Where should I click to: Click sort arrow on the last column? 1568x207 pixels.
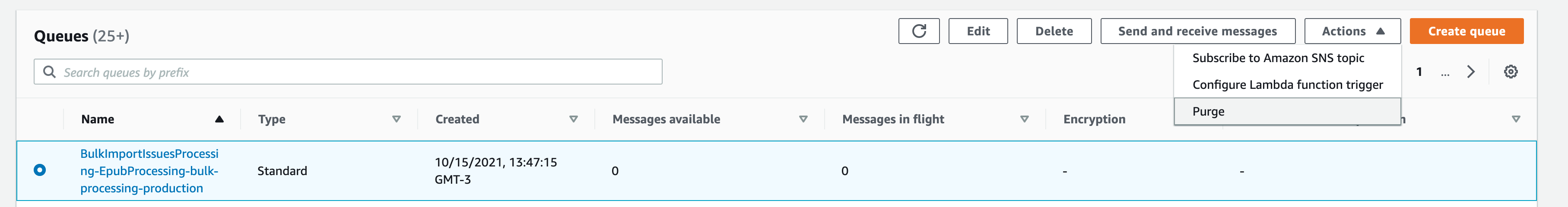(x=1516, y=119)
